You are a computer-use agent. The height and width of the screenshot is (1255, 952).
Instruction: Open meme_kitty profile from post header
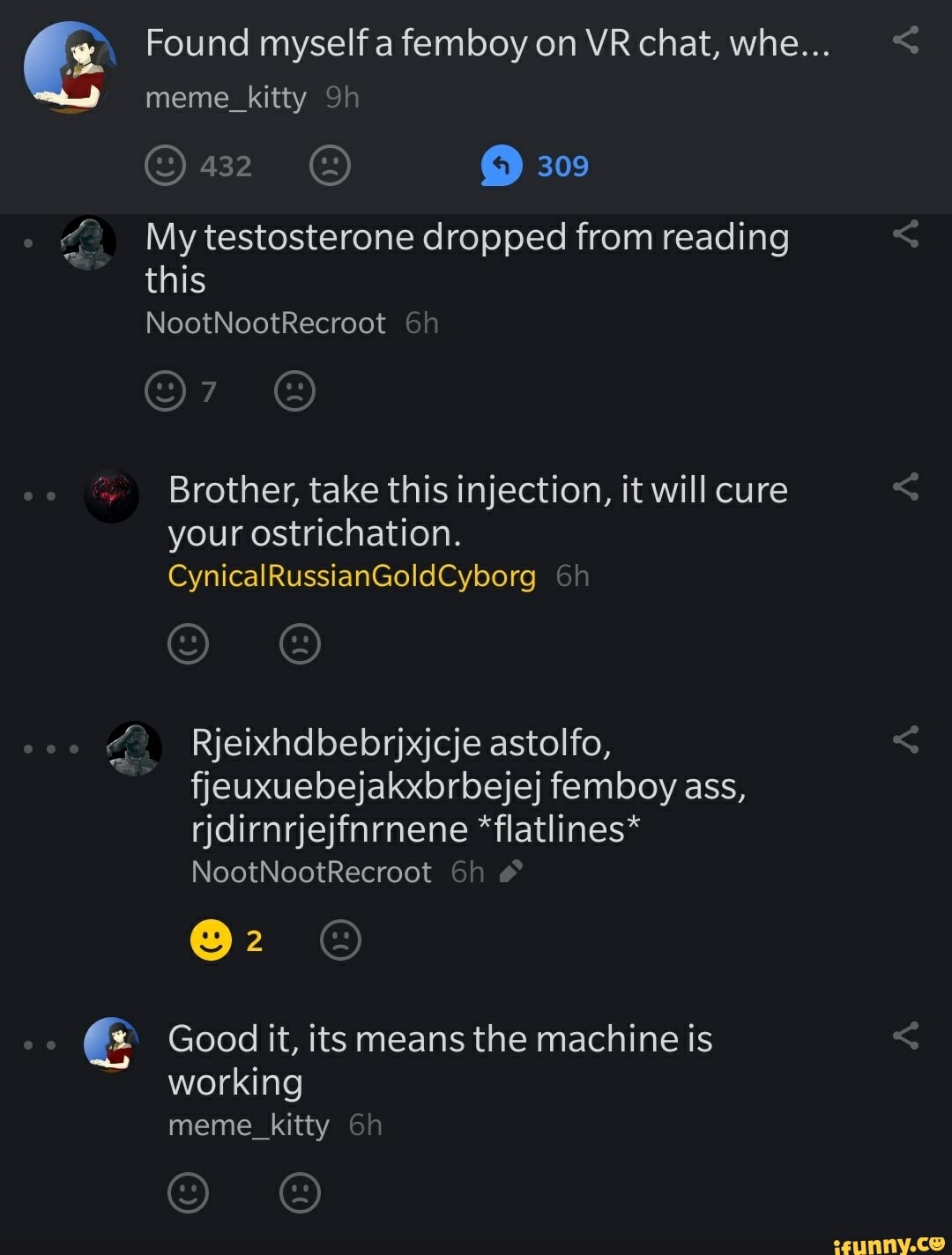(226, 98)
